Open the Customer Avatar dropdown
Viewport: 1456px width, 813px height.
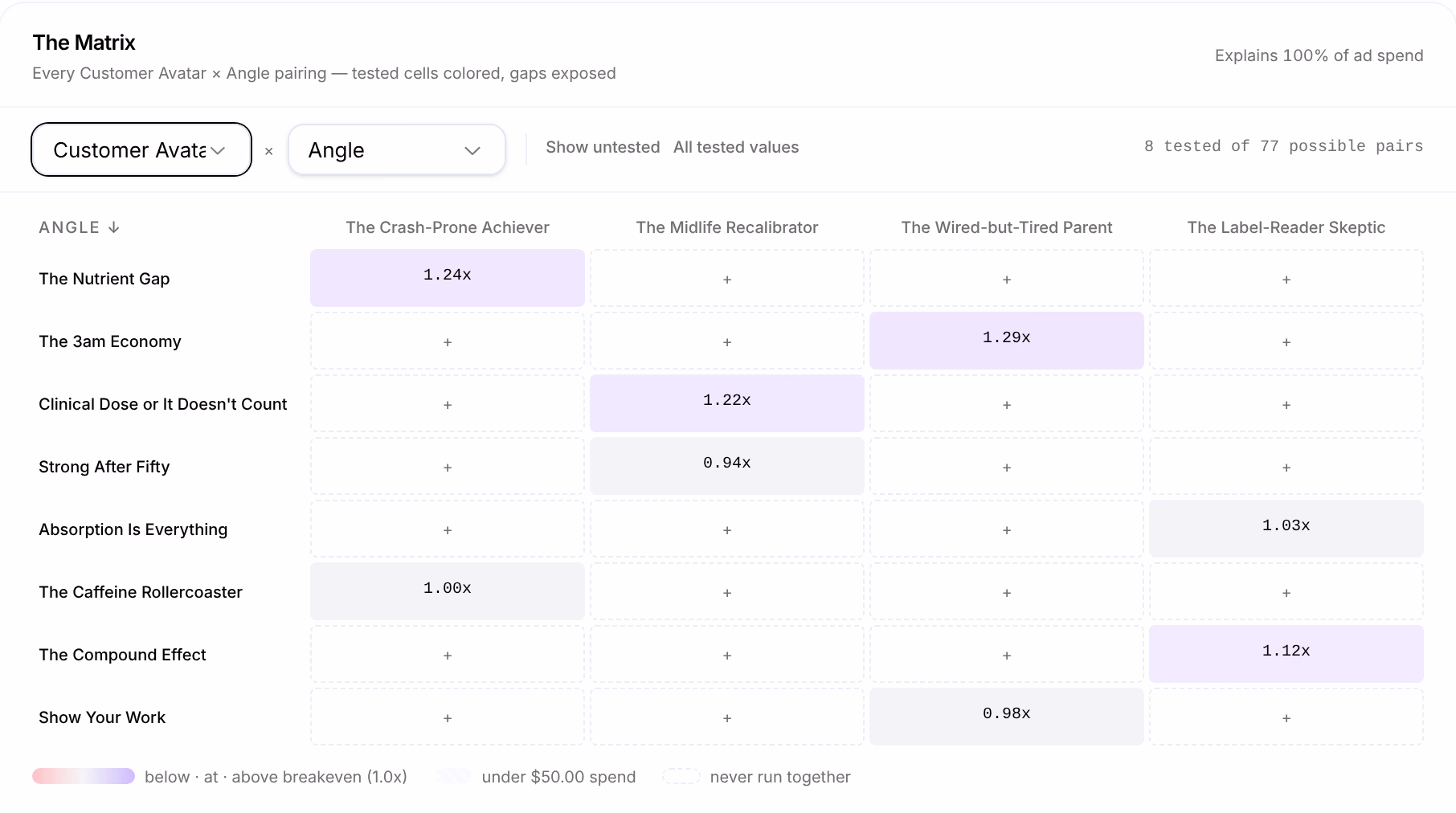click(x=141, y=149)
